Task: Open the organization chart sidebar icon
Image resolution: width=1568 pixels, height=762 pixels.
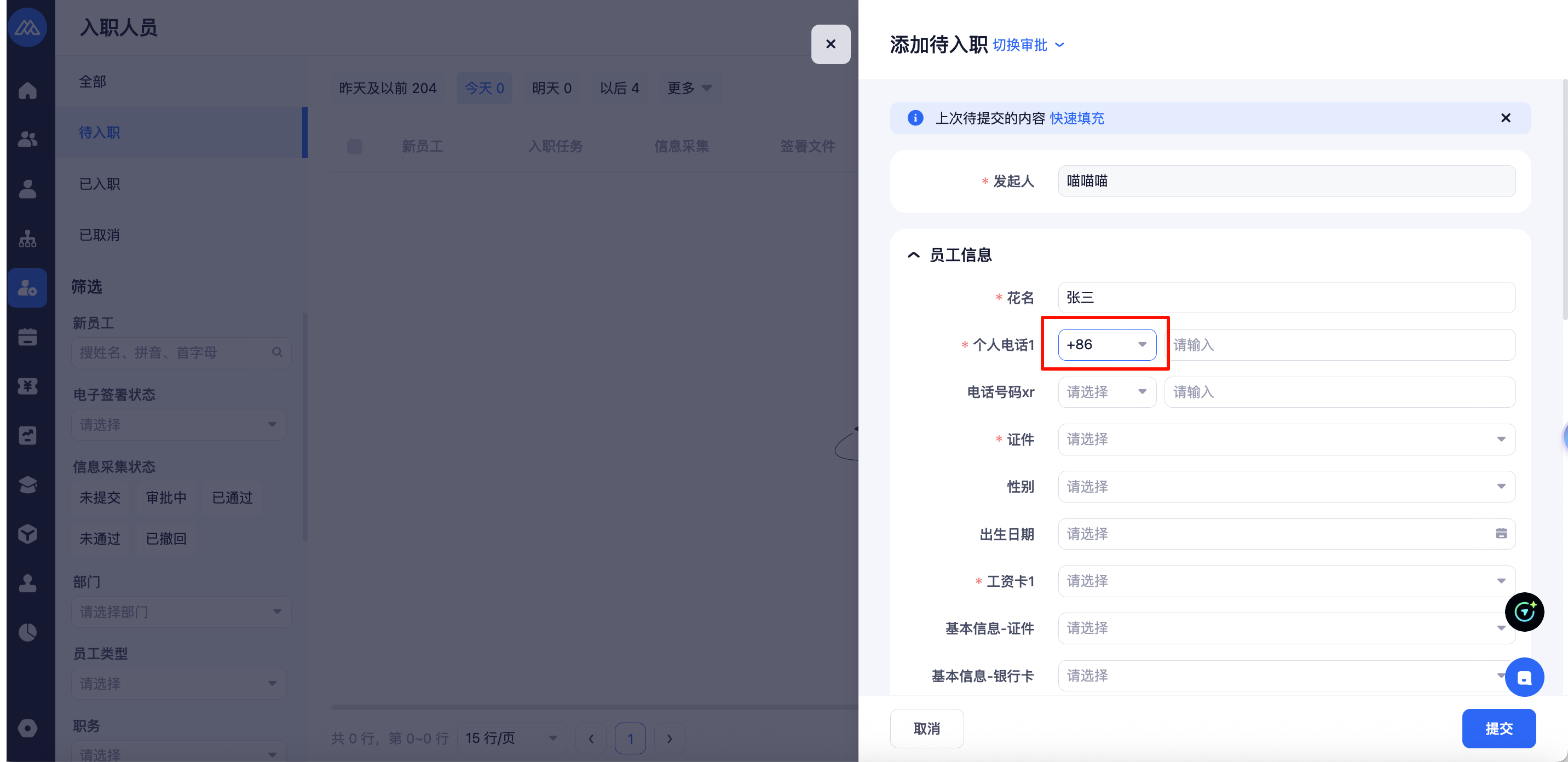Action: click(x=27, y=239)
